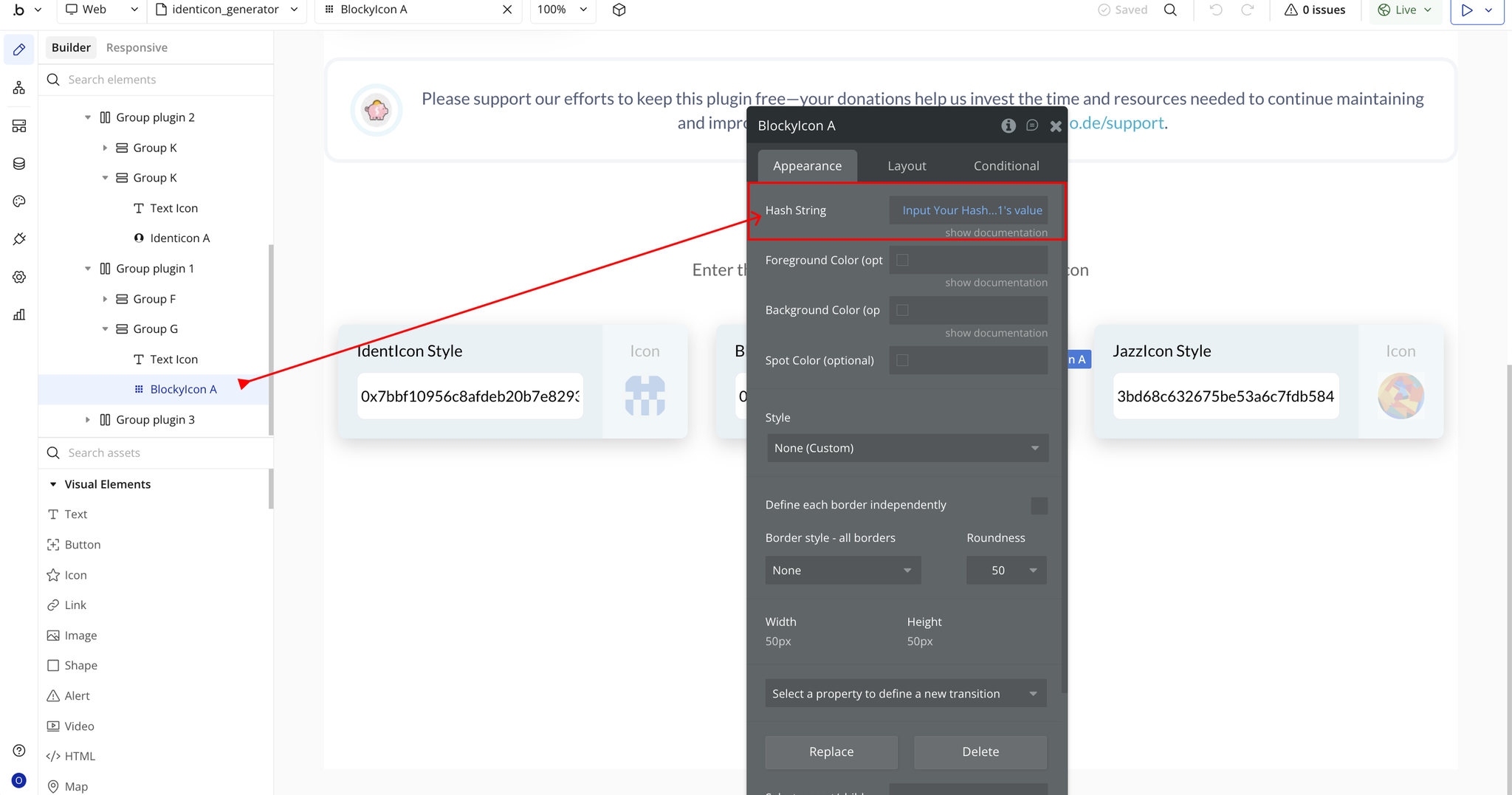The image size is (1512, 795).
Task: Click the Map element in Visual Elements
Action: point(67,786)
